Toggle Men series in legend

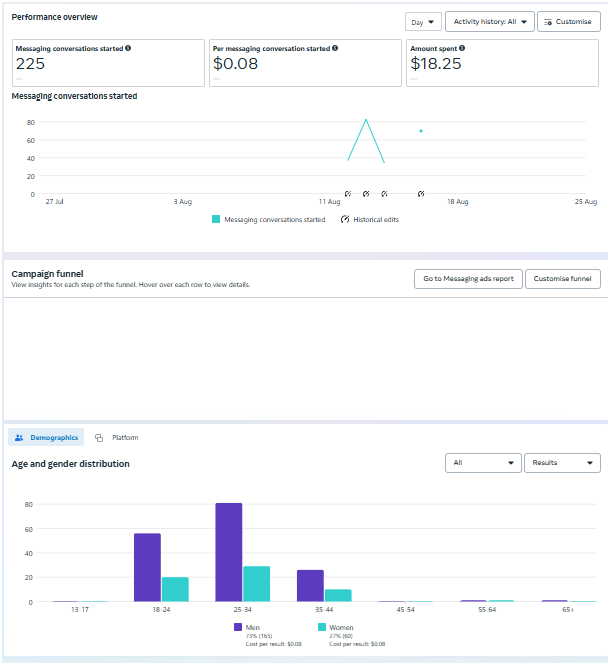(x=238, y=627)
